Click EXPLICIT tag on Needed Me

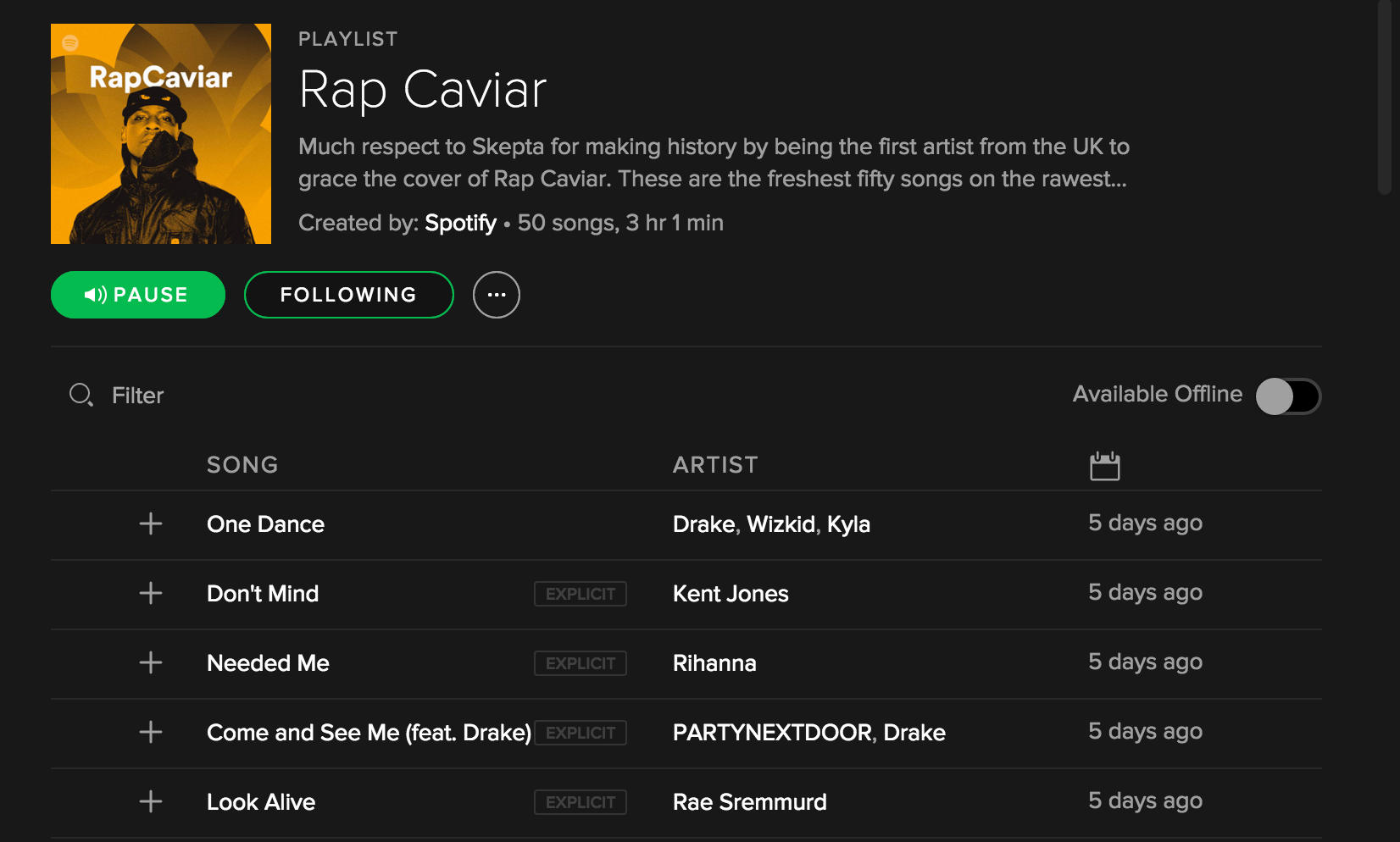click(581, 663)
